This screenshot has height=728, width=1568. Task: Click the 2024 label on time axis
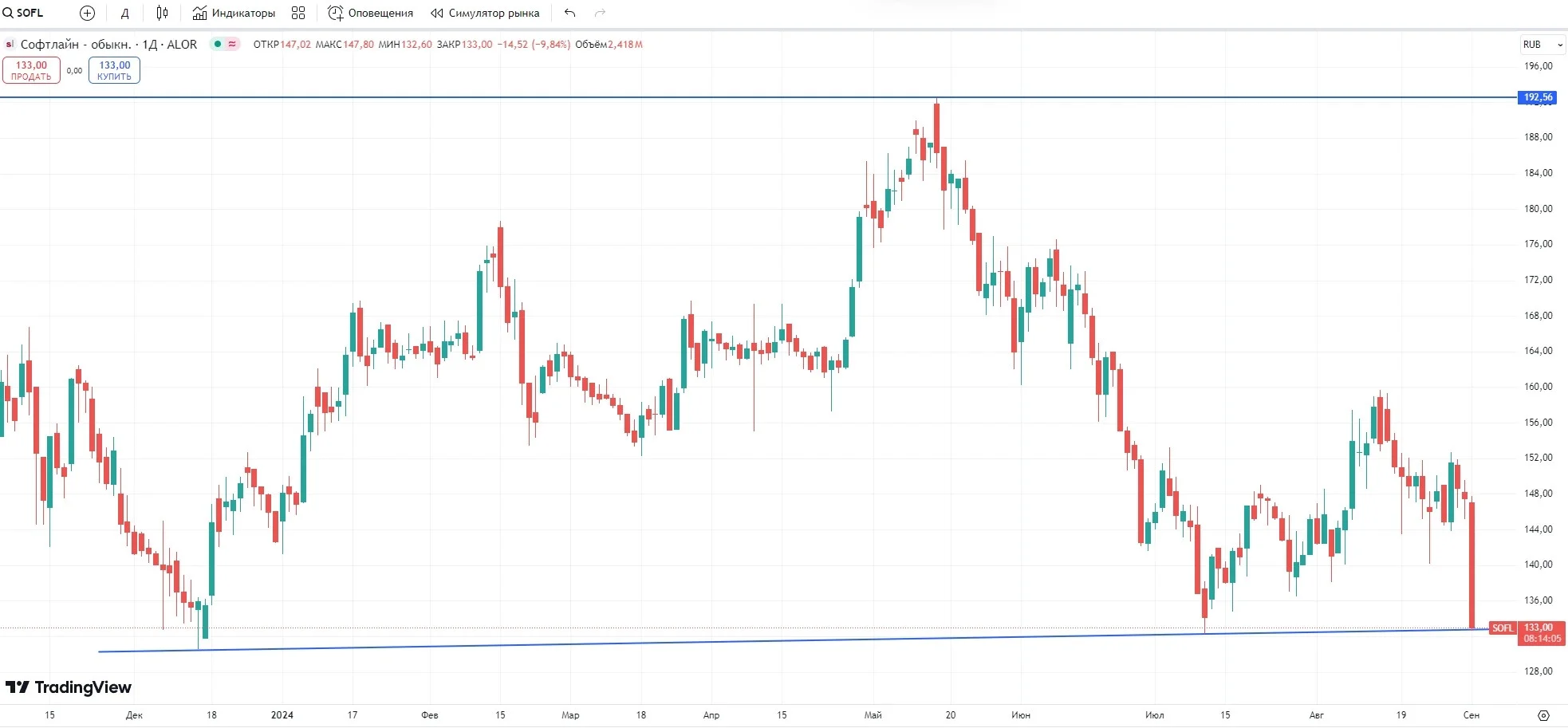[282, 715]
